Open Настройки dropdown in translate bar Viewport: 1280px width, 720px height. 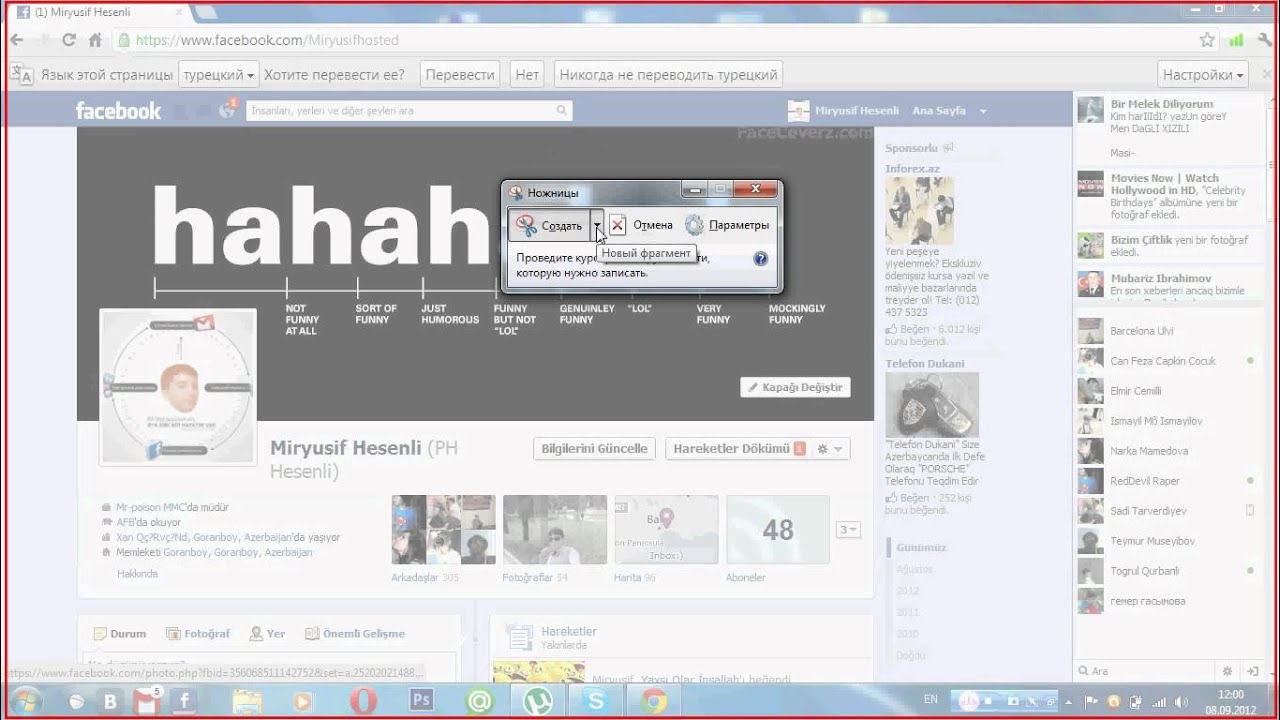[1203, 75]
